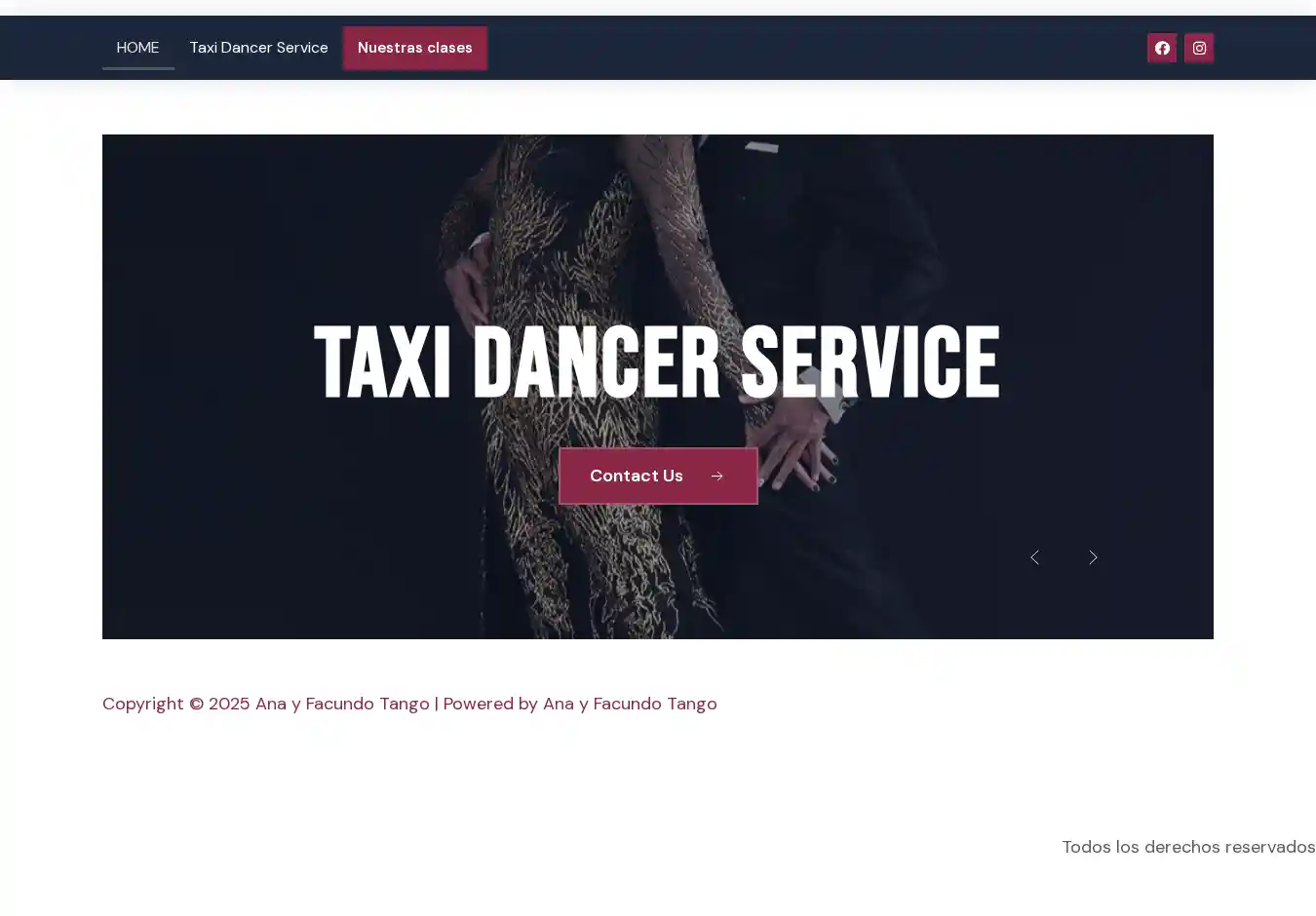Open the Instagram profile icon
Screen dimensions: 1316x916
click(x=1198, y=48)
